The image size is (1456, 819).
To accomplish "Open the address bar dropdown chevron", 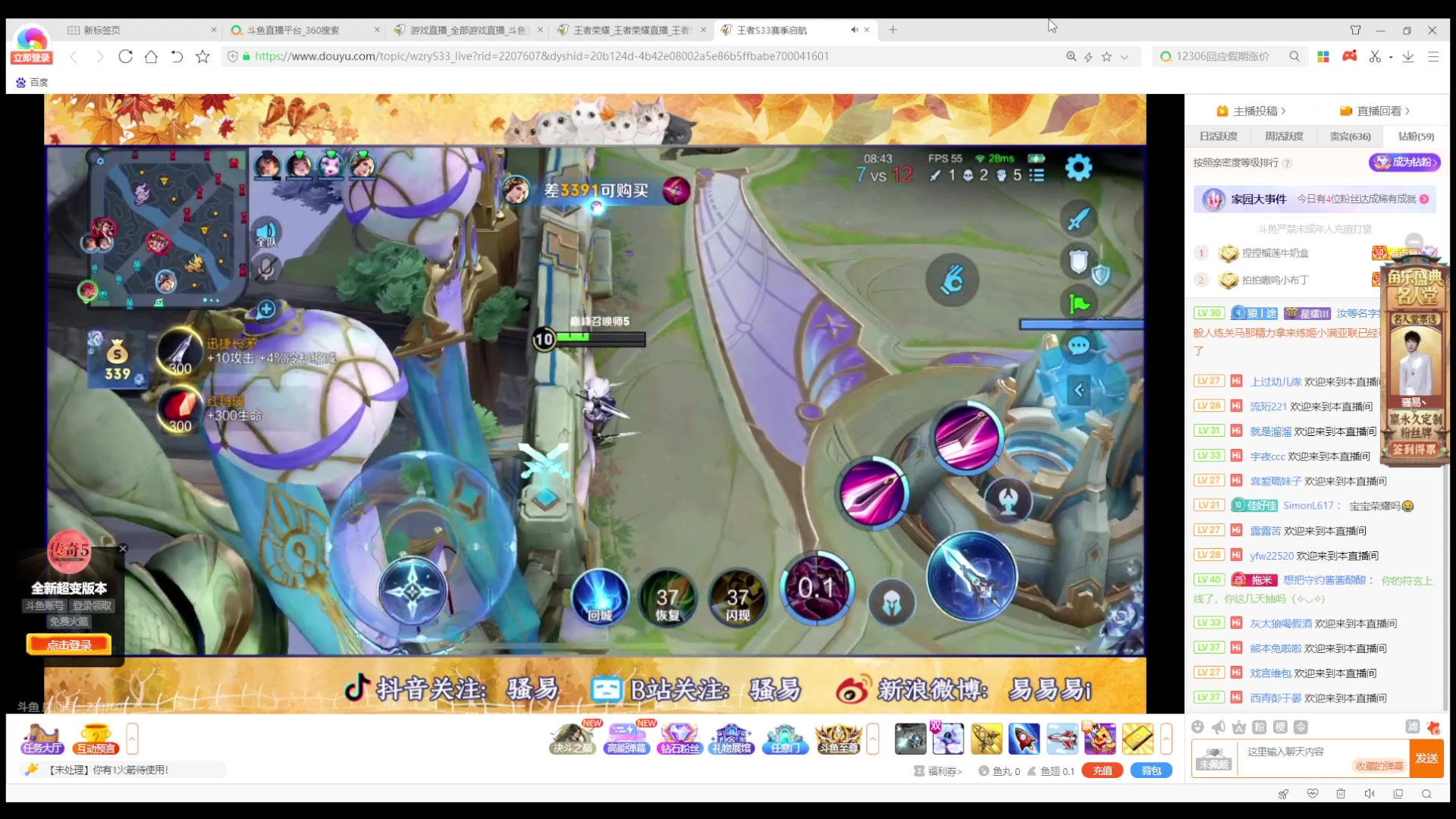I will coord(1125,57).
